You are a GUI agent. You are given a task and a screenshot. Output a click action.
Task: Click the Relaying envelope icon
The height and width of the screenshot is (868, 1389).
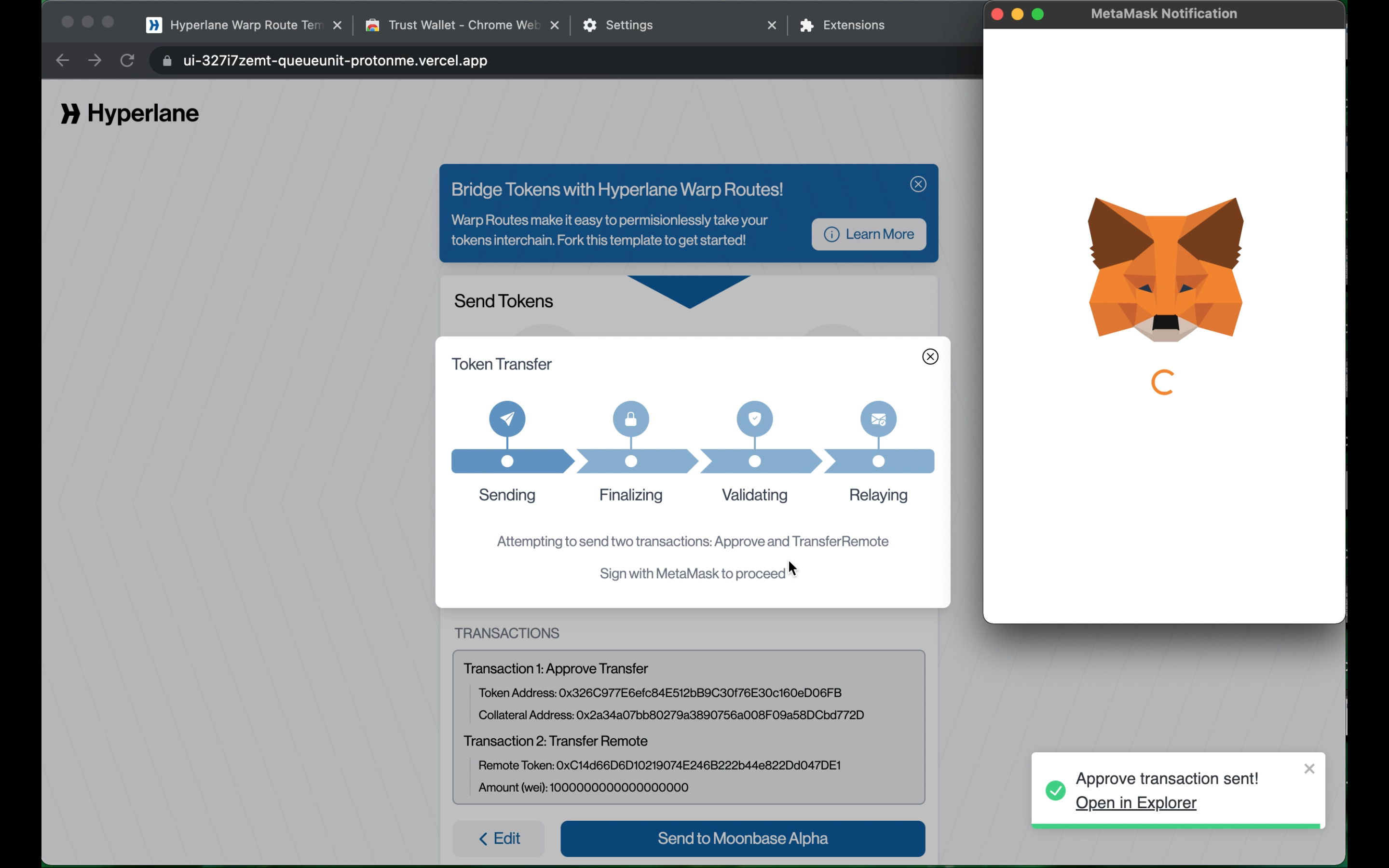879,419
